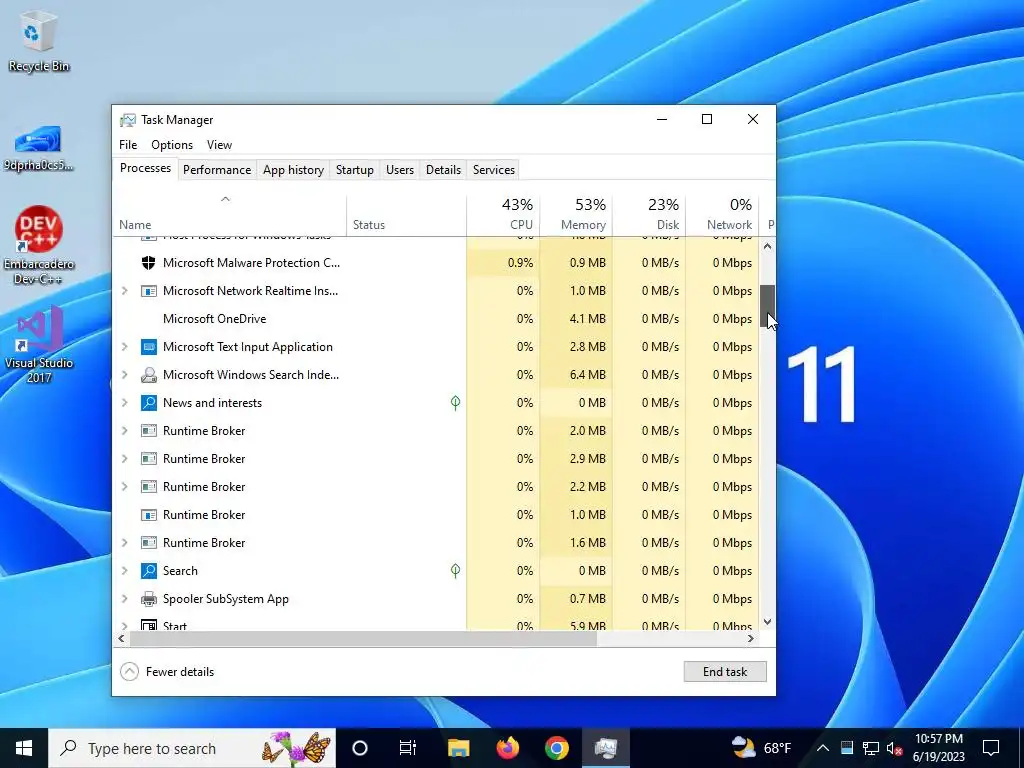Image resolution: width=1024 pixels, height=768 pixels.
Task: Open the File menu
Action: [128, 145]
